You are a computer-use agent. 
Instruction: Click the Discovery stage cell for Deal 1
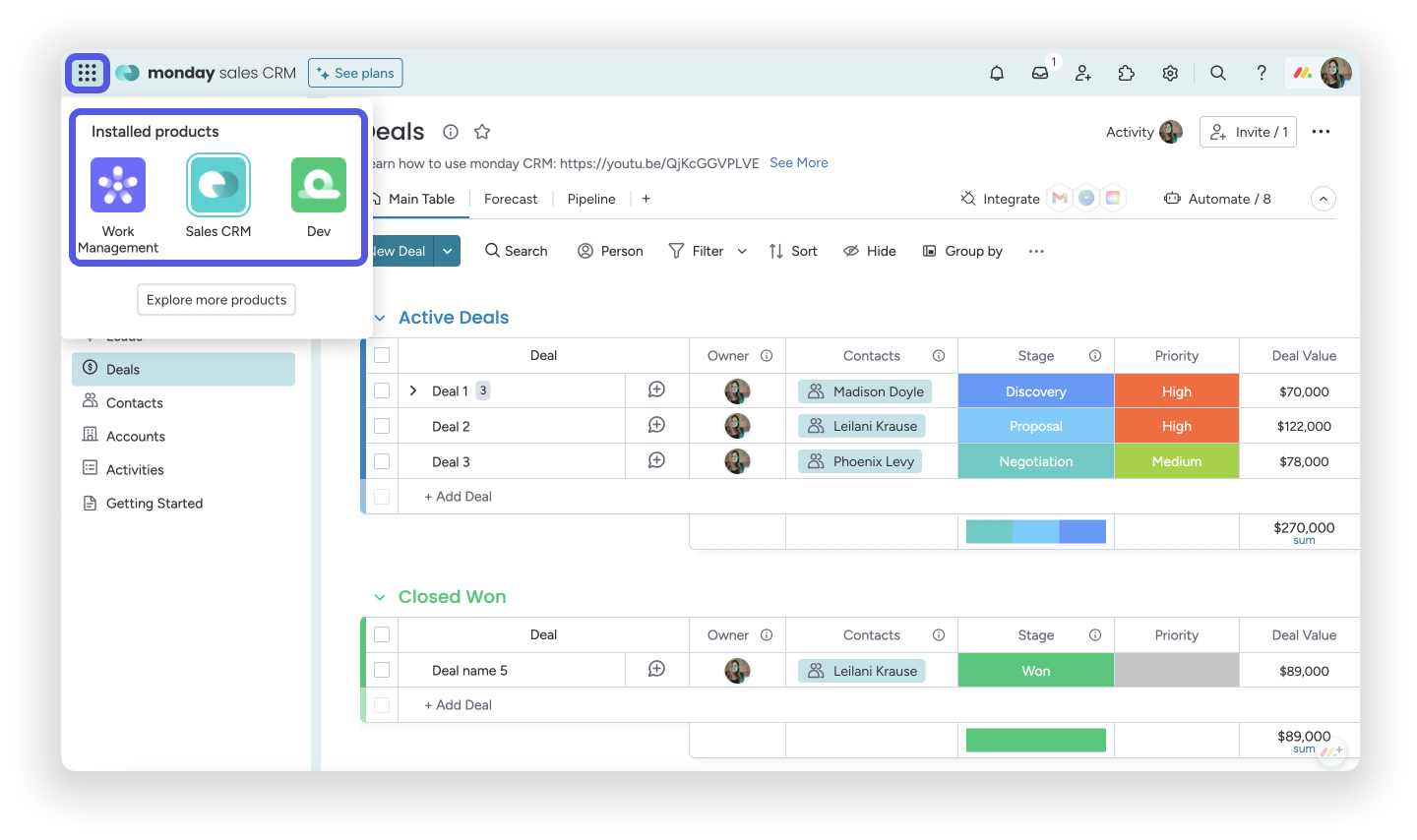[1036, 390]
